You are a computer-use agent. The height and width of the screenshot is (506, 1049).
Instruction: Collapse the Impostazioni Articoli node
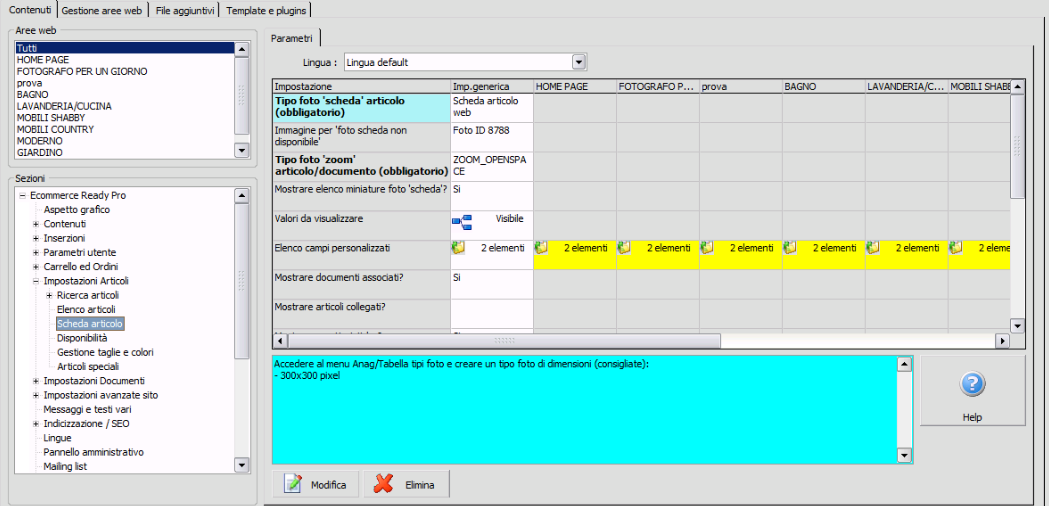click(36, 280)
